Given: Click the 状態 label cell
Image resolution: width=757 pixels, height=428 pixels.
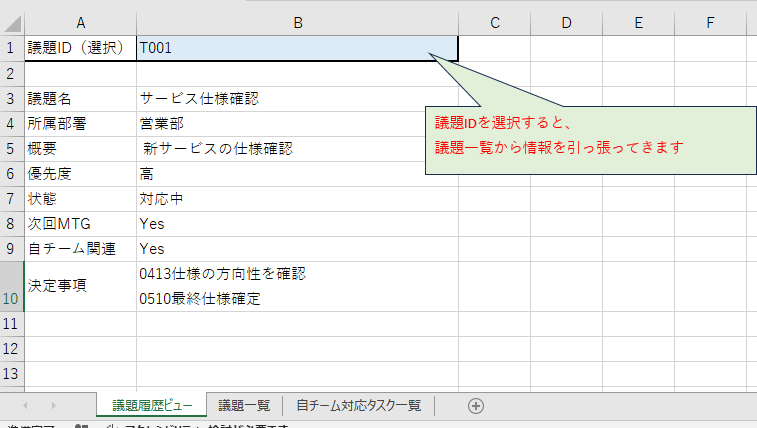Looking at the screenshot, I should (x=81, y=199).
